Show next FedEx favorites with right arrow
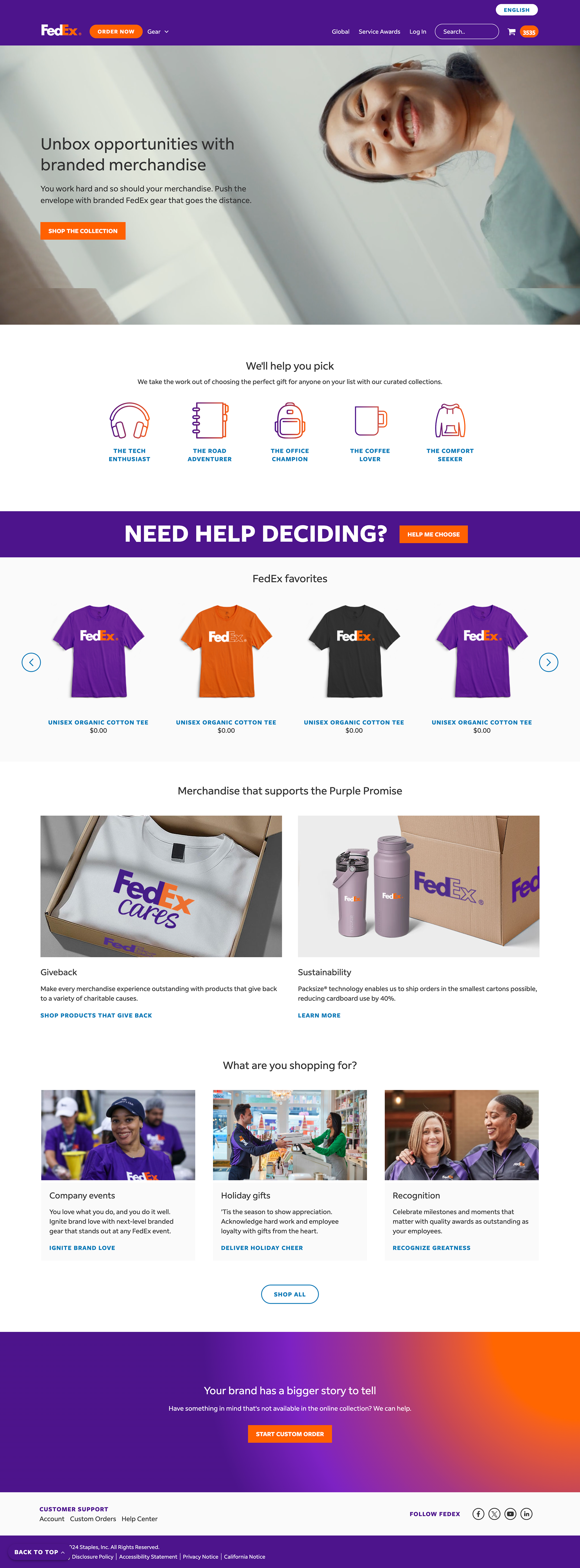 pyautogui.click(x=548, y=662)
